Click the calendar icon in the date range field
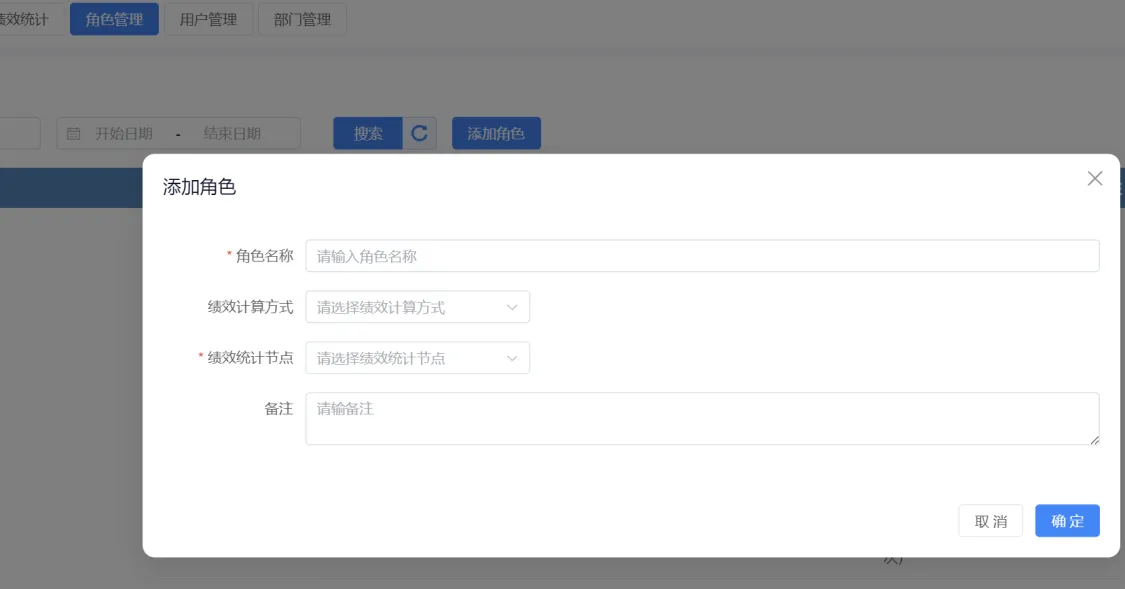Screen dimensions: 1125x589 tap(73, 133)
